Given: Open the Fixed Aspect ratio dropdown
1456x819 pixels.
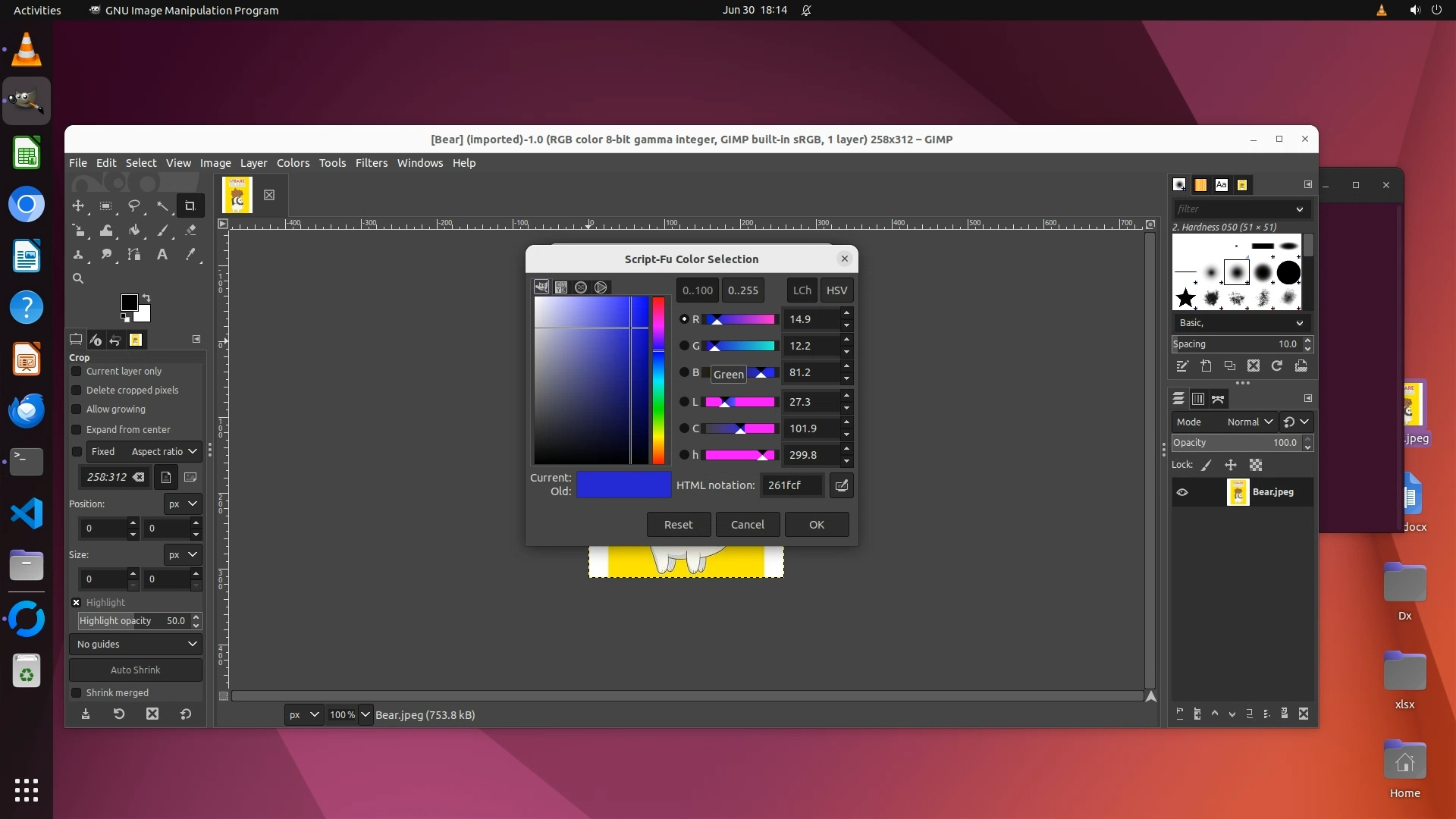Looking at the screenshot, I should click(x=144, y=452).
